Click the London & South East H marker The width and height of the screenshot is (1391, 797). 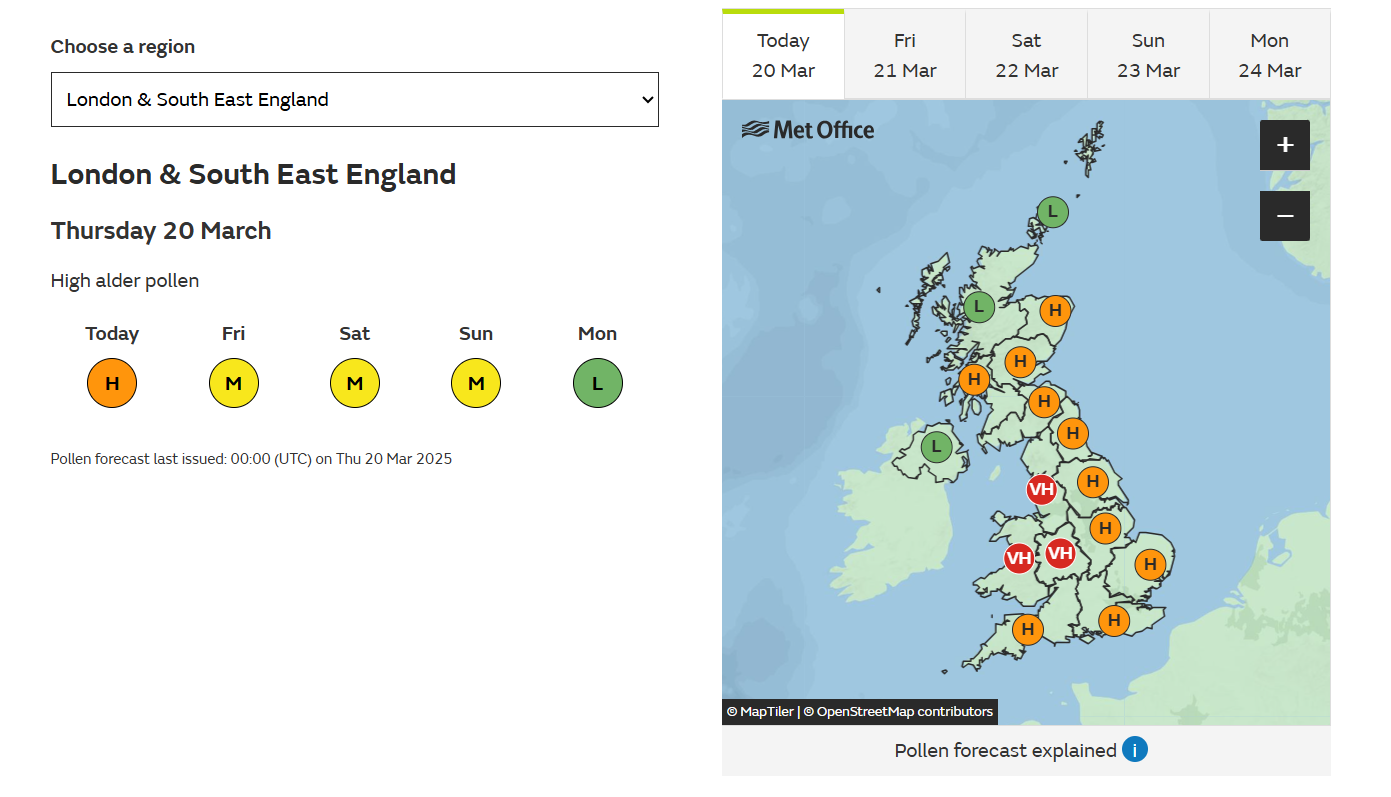tap(1113, 620)
